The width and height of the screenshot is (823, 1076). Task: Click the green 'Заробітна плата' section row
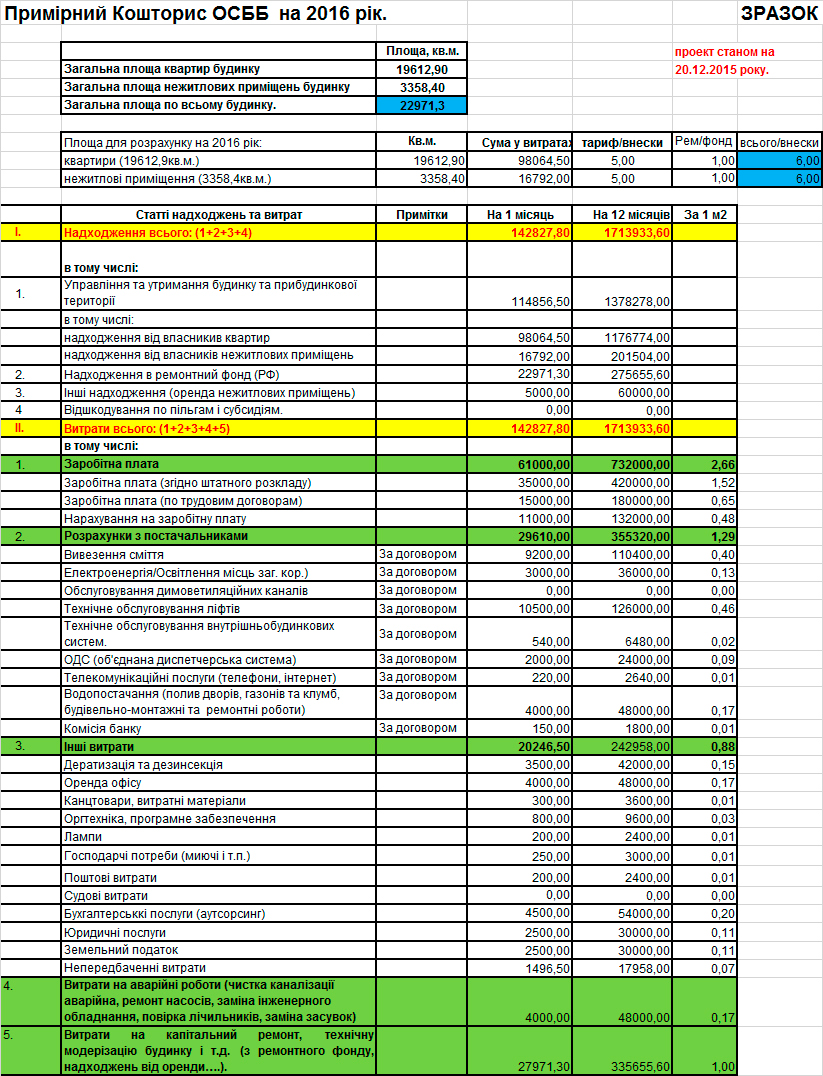coord(369,464)
